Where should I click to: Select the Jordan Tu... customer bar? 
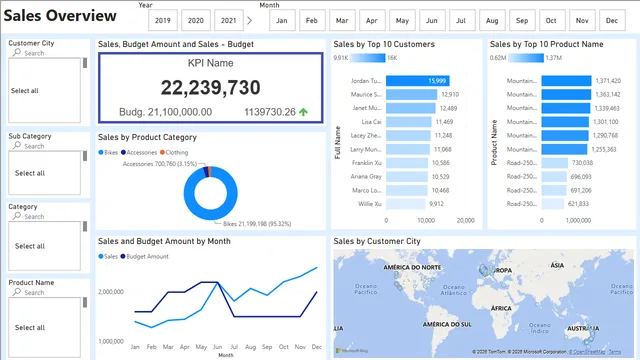[418, 81]
